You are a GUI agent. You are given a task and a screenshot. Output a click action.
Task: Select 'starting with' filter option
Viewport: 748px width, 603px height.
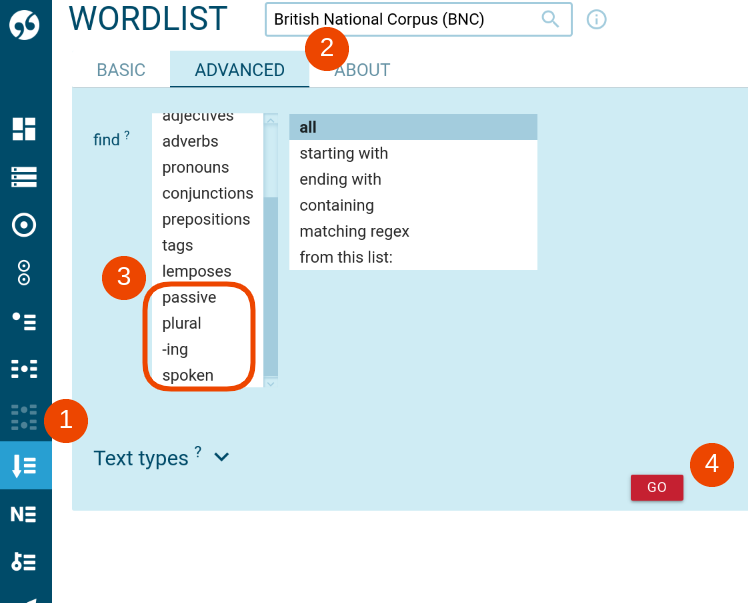pos(344,153)
